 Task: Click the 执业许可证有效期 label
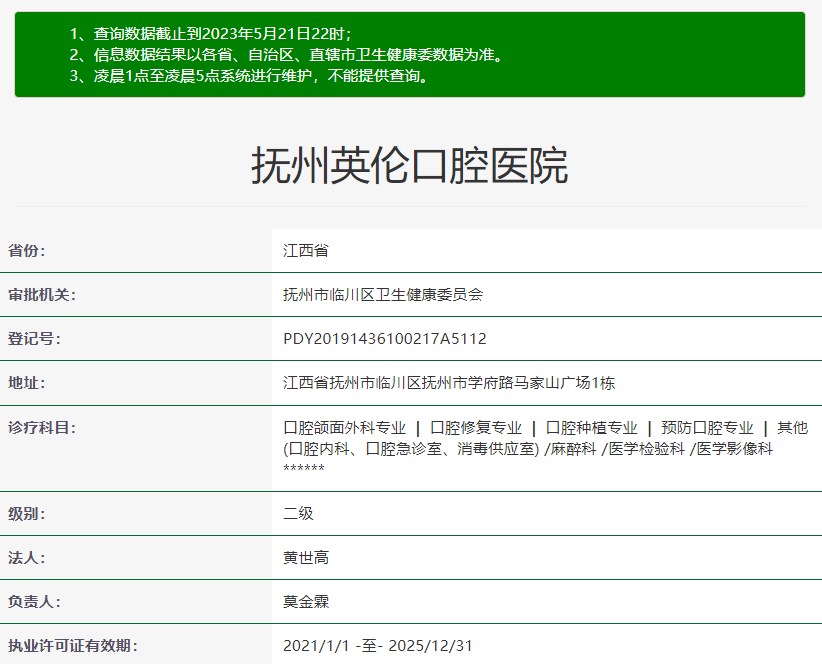pyautogui.click(x=72, y=646)
